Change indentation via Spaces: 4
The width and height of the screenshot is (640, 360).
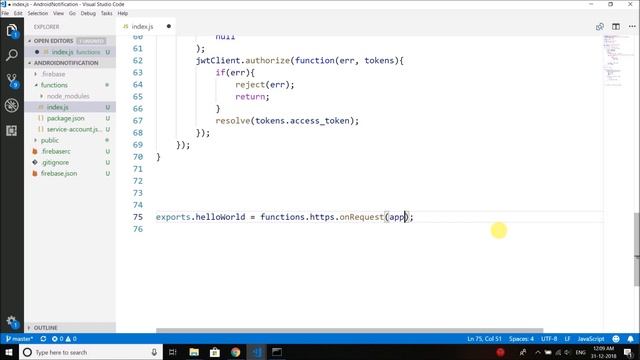point(521,339)
